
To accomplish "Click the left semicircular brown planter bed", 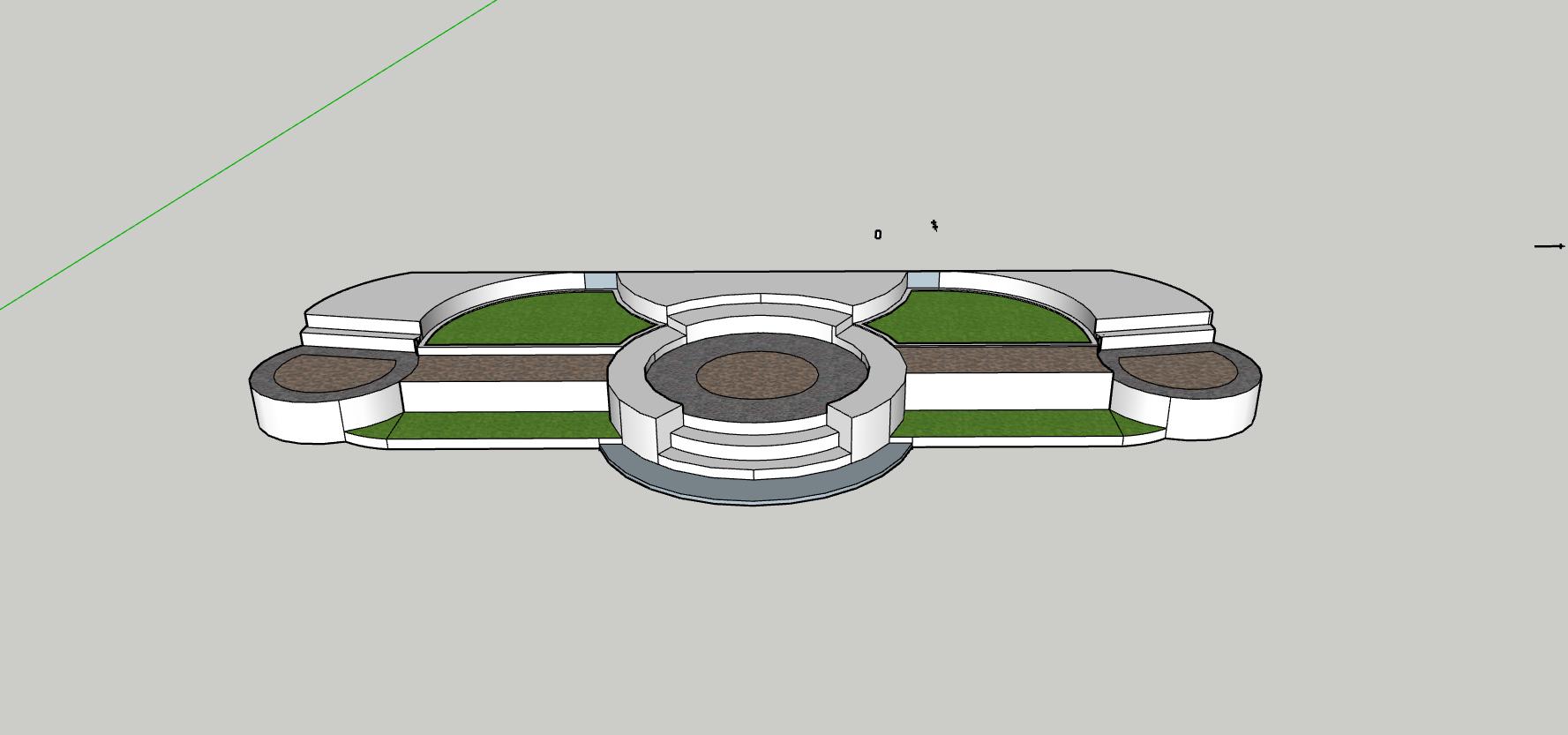I will click(326, 372).
